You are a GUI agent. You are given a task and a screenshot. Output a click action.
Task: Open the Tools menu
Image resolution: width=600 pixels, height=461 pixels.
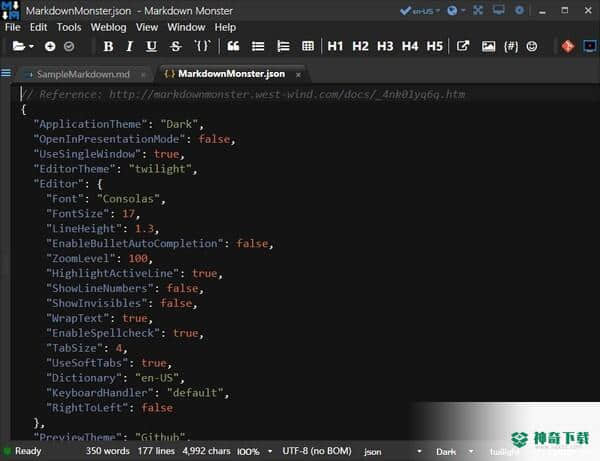pyautogui.click(x=69, y=27)
